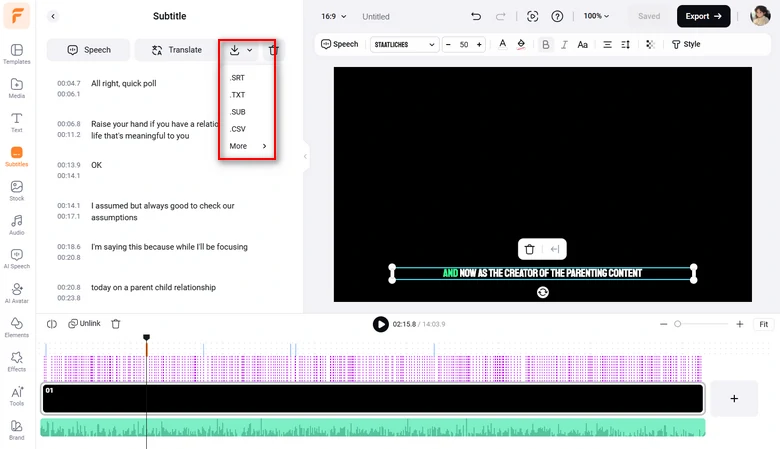Adjust line spacing icon in toolbar
780x449 pixels.
(x=626, y=44)
